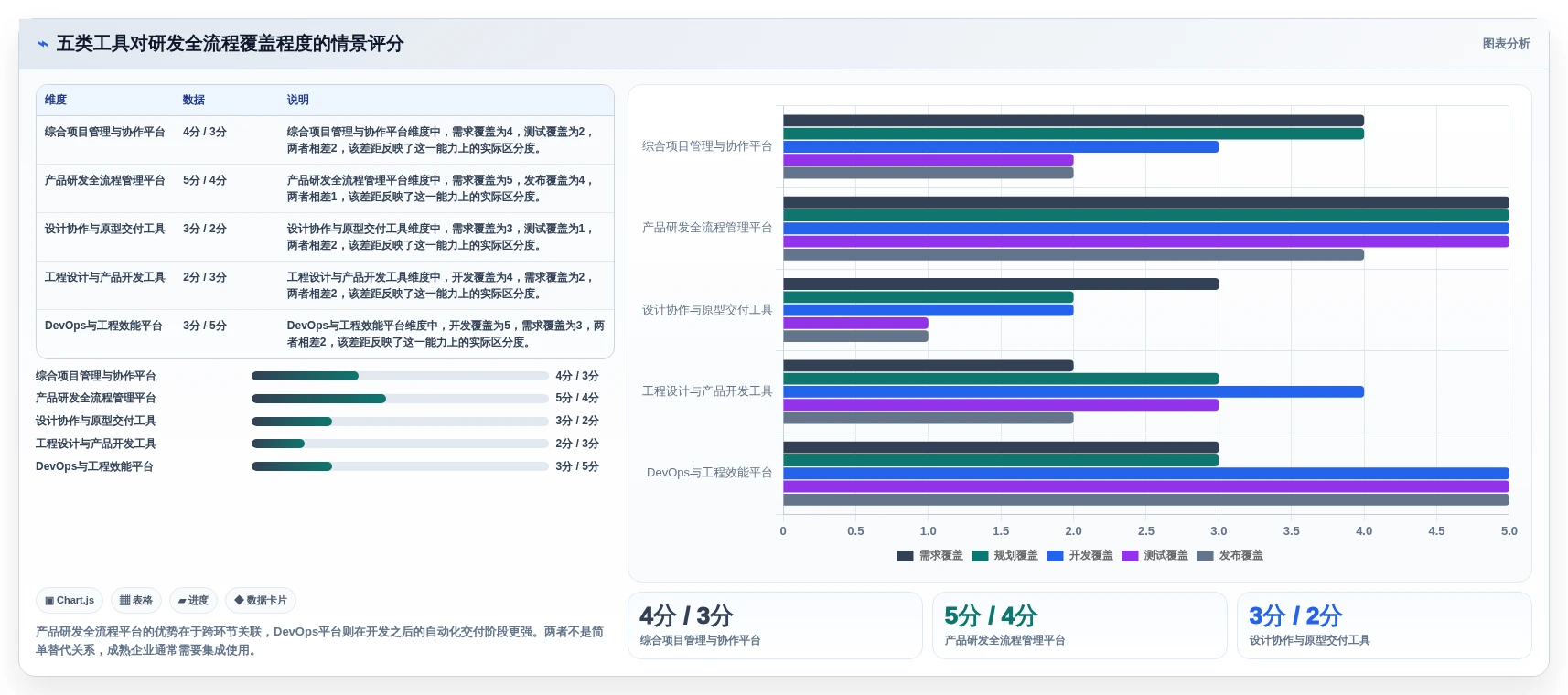
Task: Click table cell value 2分 / 3分
Action: [205, 277]
